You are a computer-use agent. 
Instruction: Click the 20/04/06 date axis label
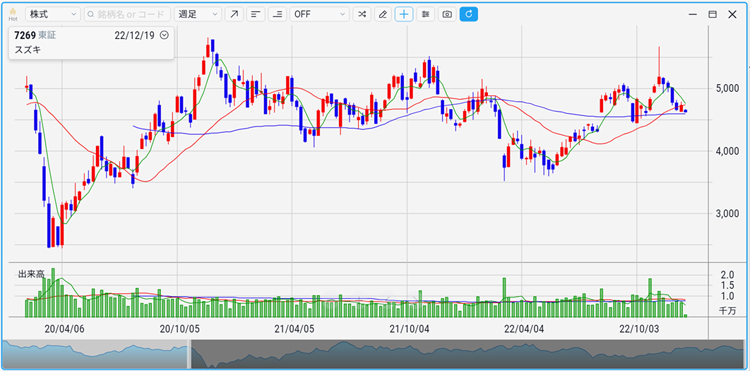(64, 329)
